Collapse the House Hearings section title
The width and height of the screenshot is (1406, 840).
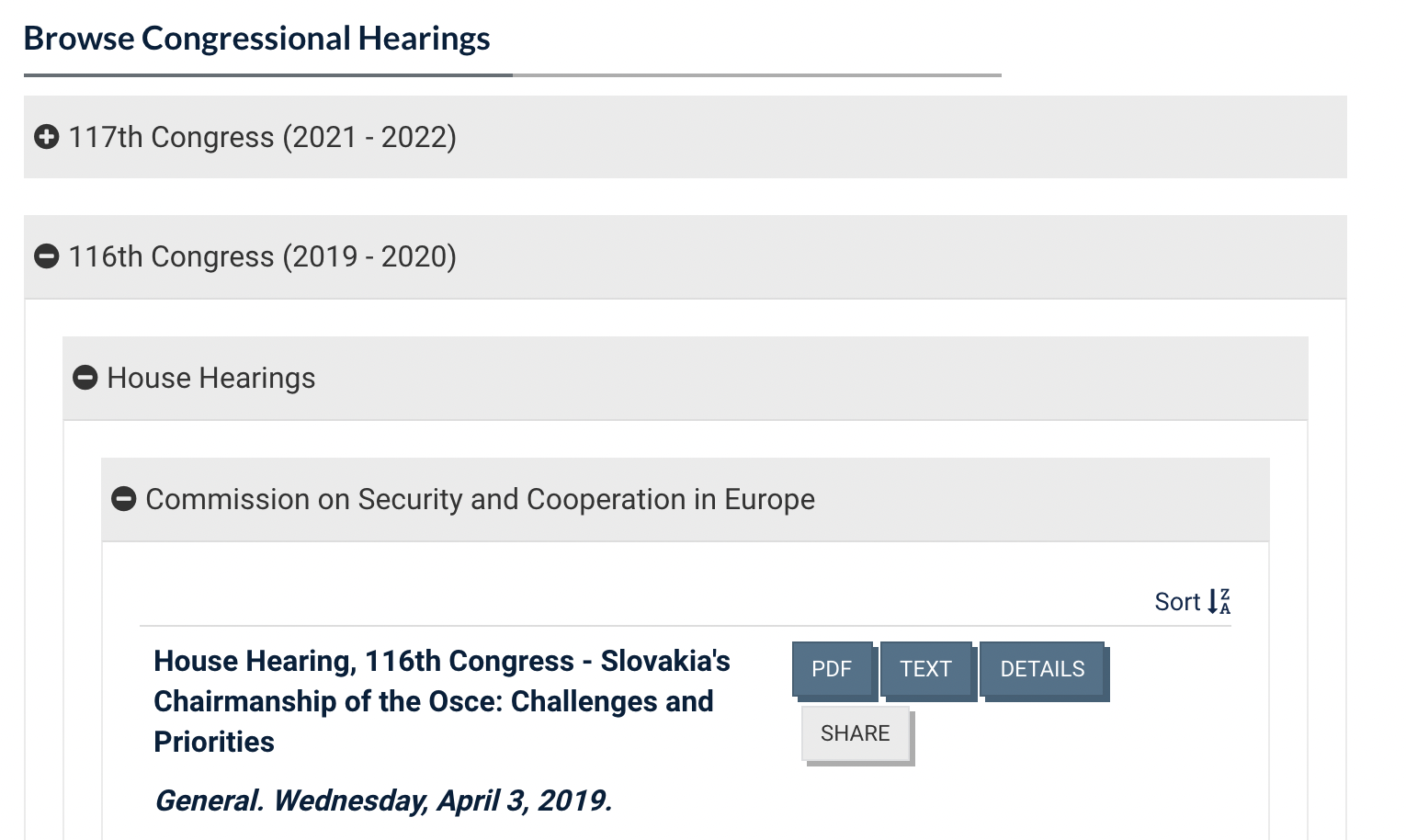pyautogui.click(x=210, y=378)
